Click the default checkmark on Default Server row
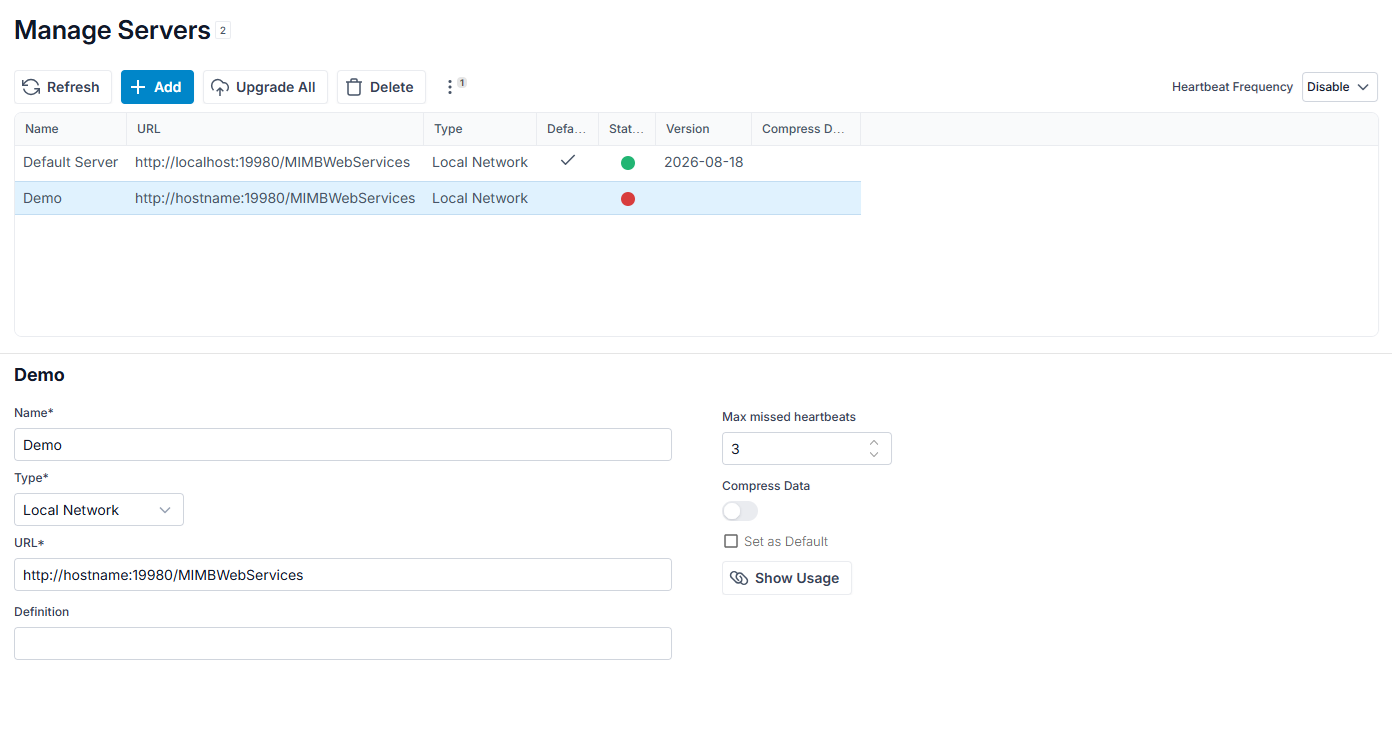 pos(568,160)
